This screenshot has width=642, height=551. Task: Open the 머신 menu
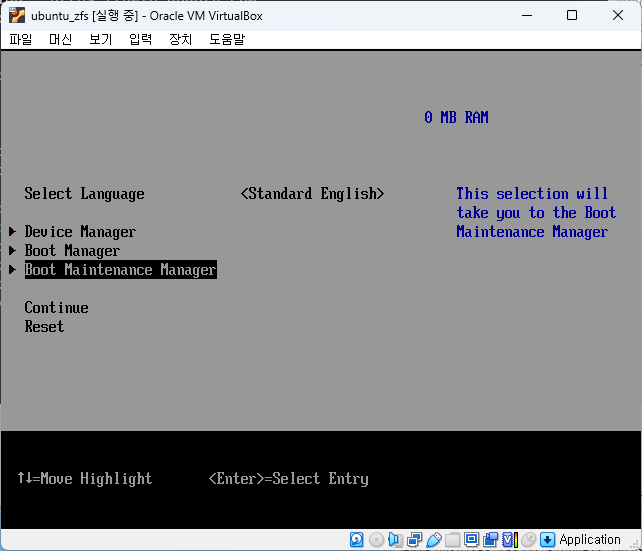pos(61,39)
